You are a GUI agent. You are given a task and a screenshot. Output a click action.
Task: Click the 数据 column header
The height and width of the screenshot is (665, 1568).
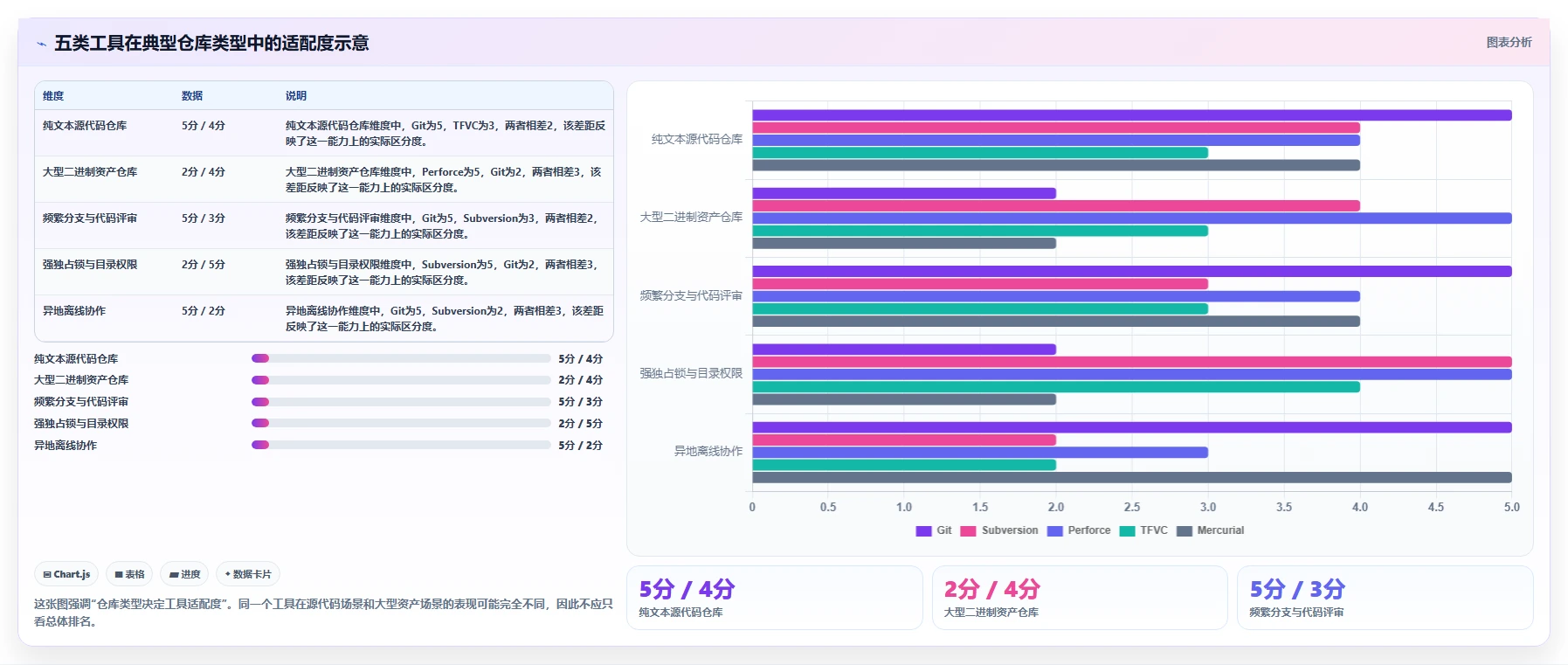192,96
